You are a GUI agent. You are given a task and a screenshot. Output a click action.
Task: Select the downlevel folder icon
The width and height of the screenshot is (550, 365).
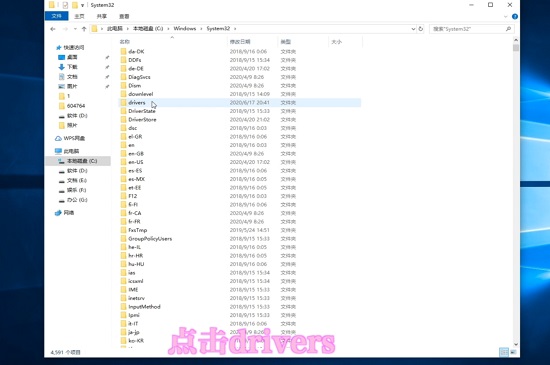point(123,94)
